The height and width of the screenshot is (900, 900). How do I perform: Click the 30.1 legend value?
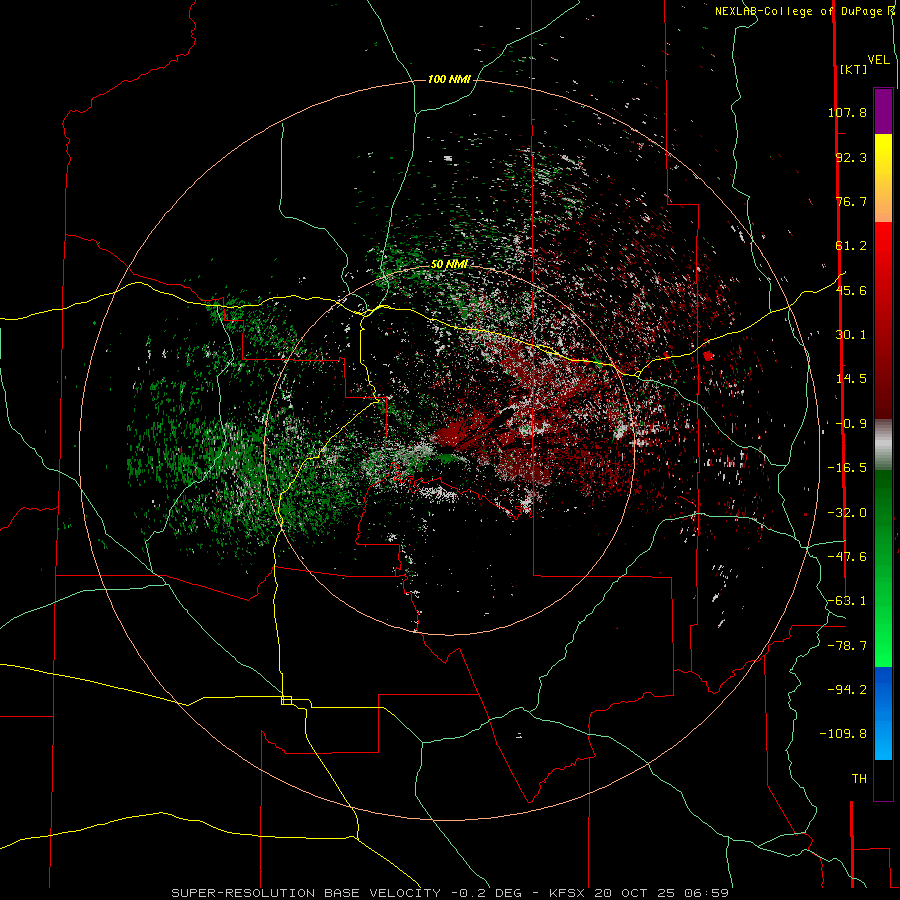pos(851,335)
